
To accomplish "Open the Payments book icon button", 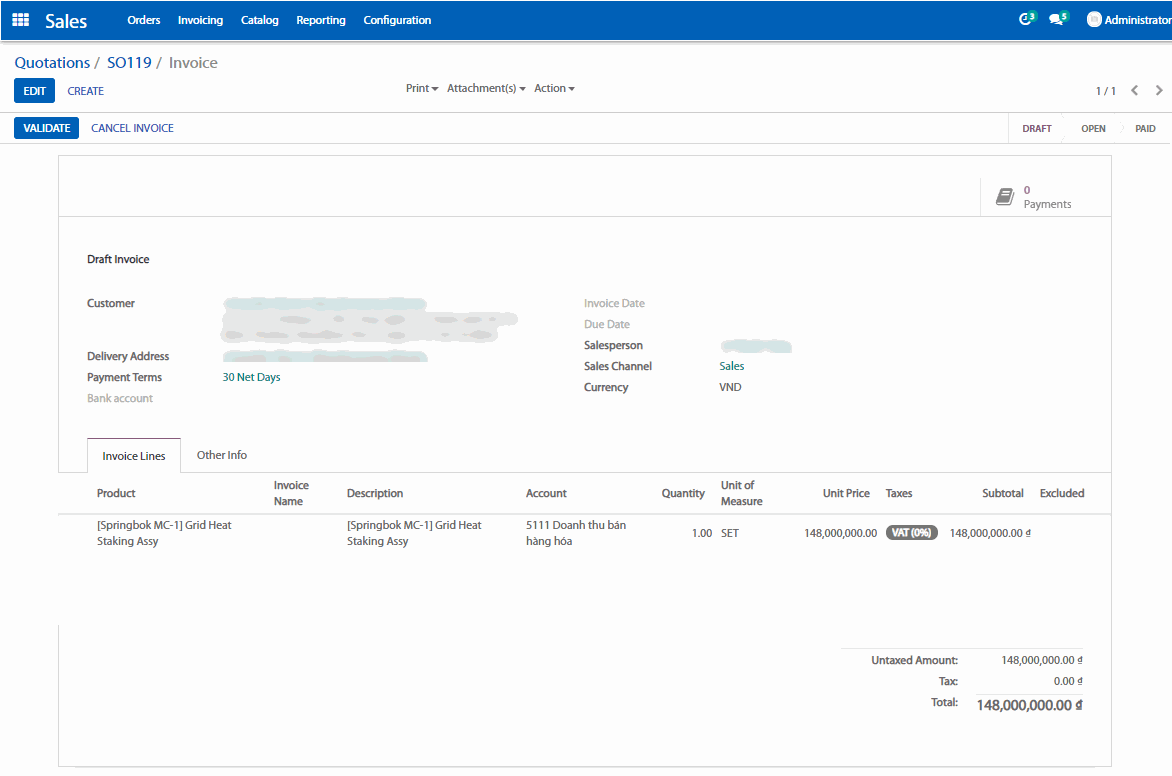I will pyautogui.click(x=1005, y=197).
